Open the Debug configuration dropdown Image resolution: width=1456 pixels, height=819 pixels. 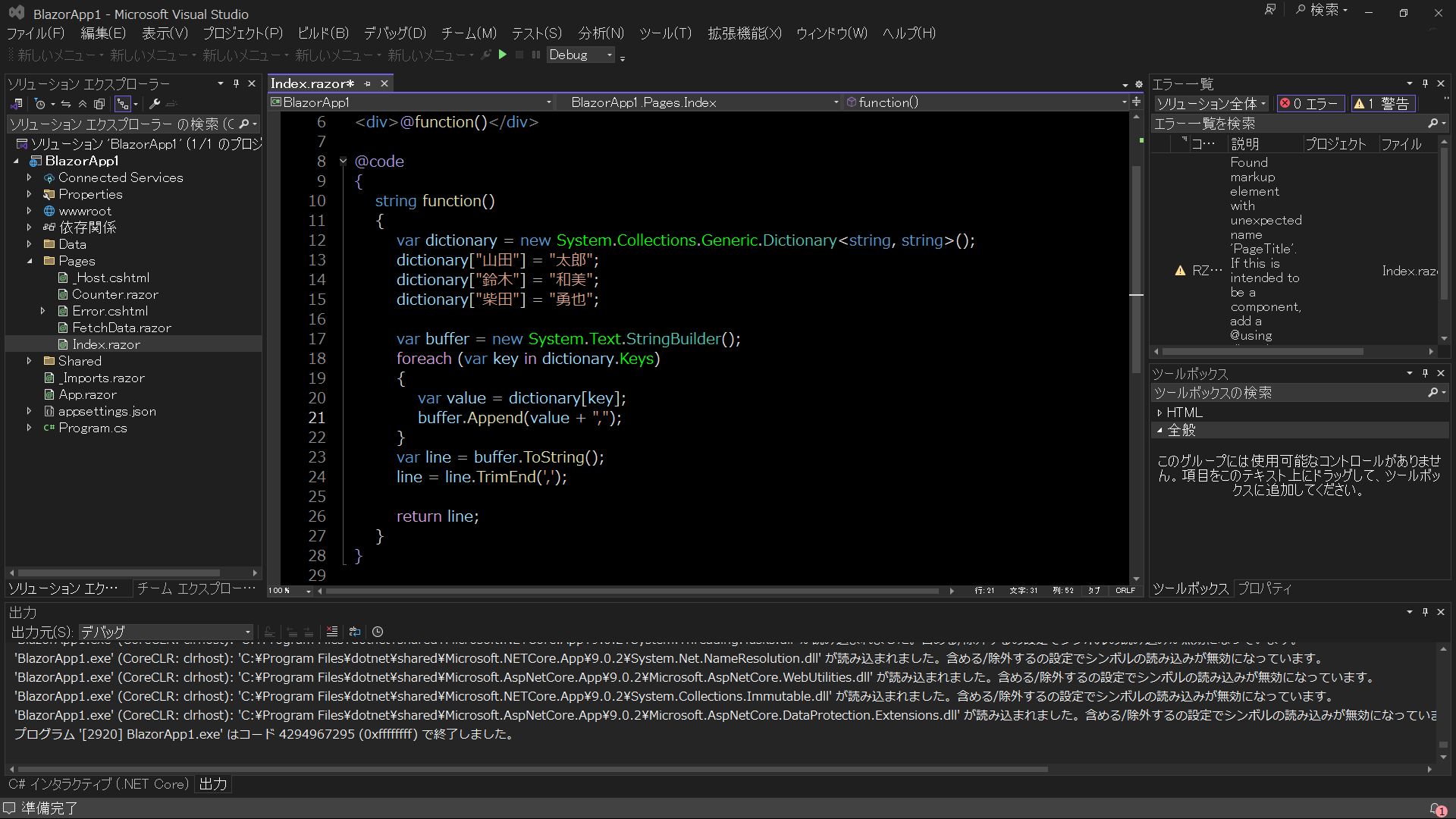pyautogui.click(x=580, y=55)
